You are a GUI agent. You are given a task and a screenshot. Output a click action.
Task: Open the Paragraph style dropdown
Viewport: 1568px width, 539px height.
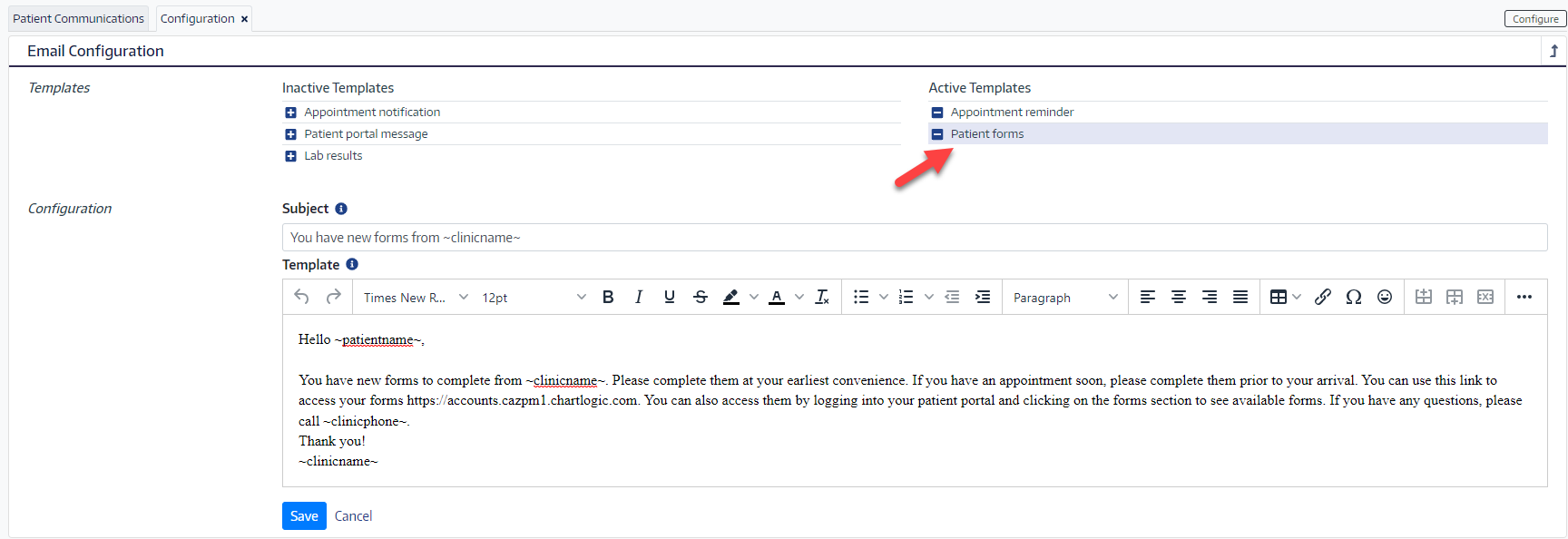1064,298
